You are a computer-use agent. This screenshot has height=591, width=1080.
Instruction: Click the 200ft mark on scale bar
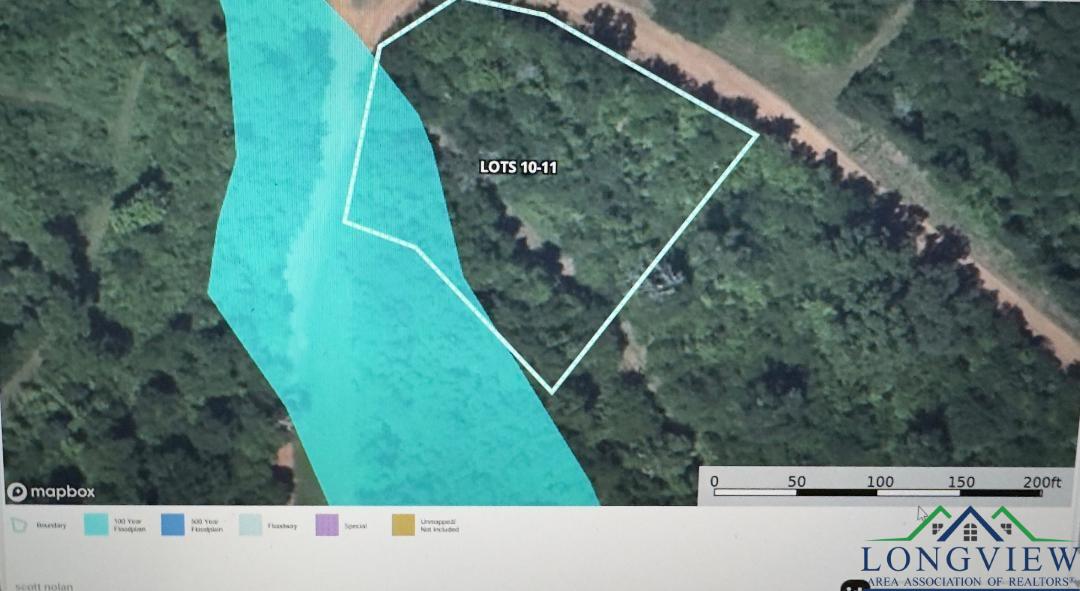pyautogui.click(x=1040, y=482)
